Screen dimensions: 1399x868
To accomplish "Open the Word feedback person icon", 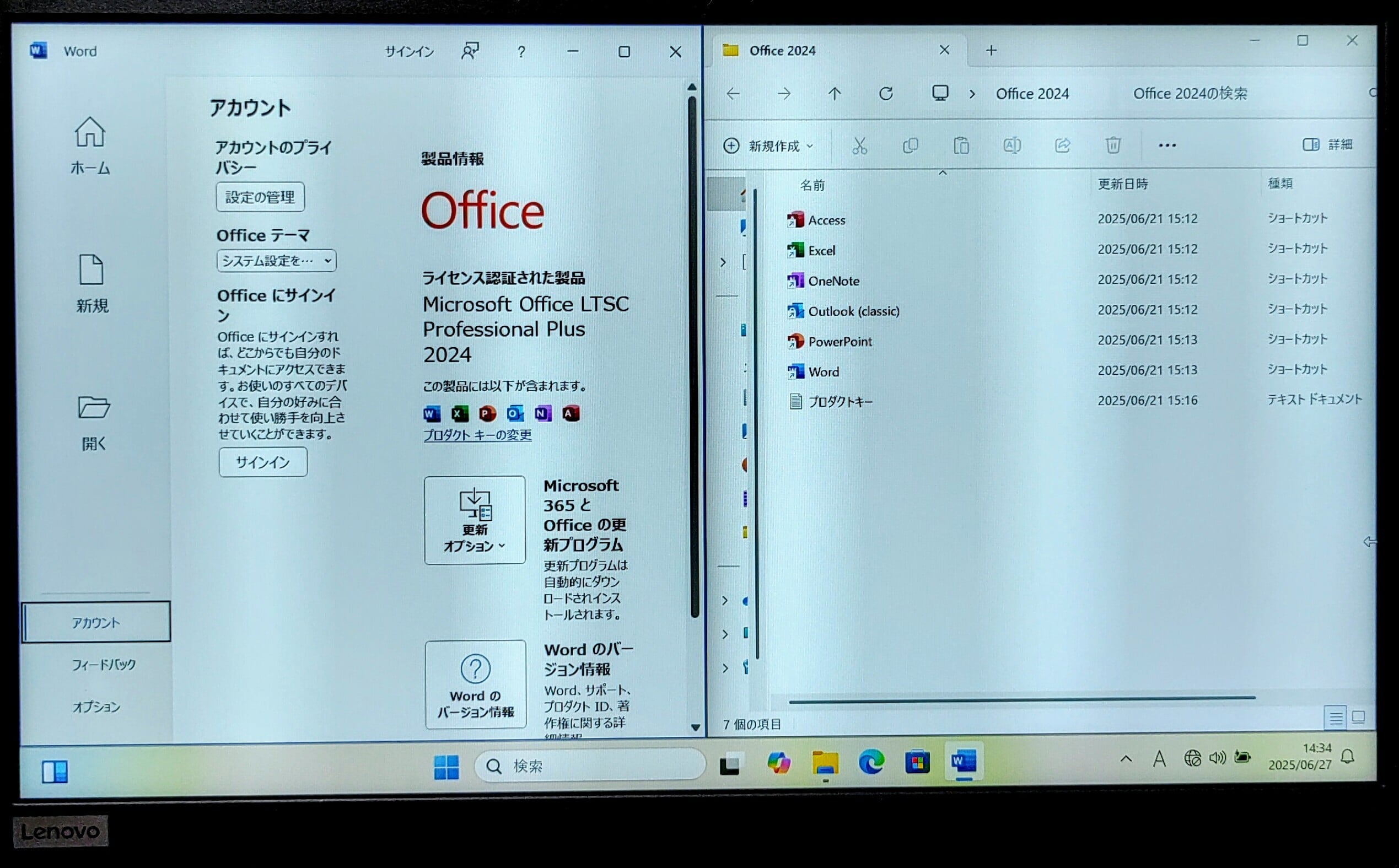I will (470, 52).
